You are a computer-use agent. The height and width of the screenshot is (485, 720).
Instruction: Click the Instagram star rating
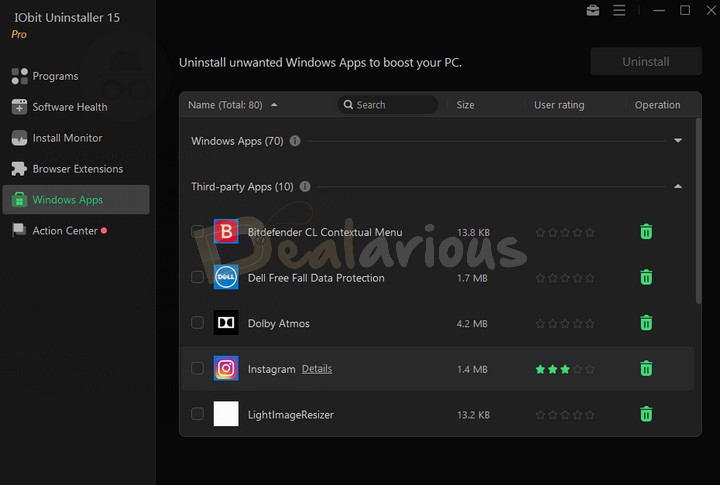click(x=565, y=369)
